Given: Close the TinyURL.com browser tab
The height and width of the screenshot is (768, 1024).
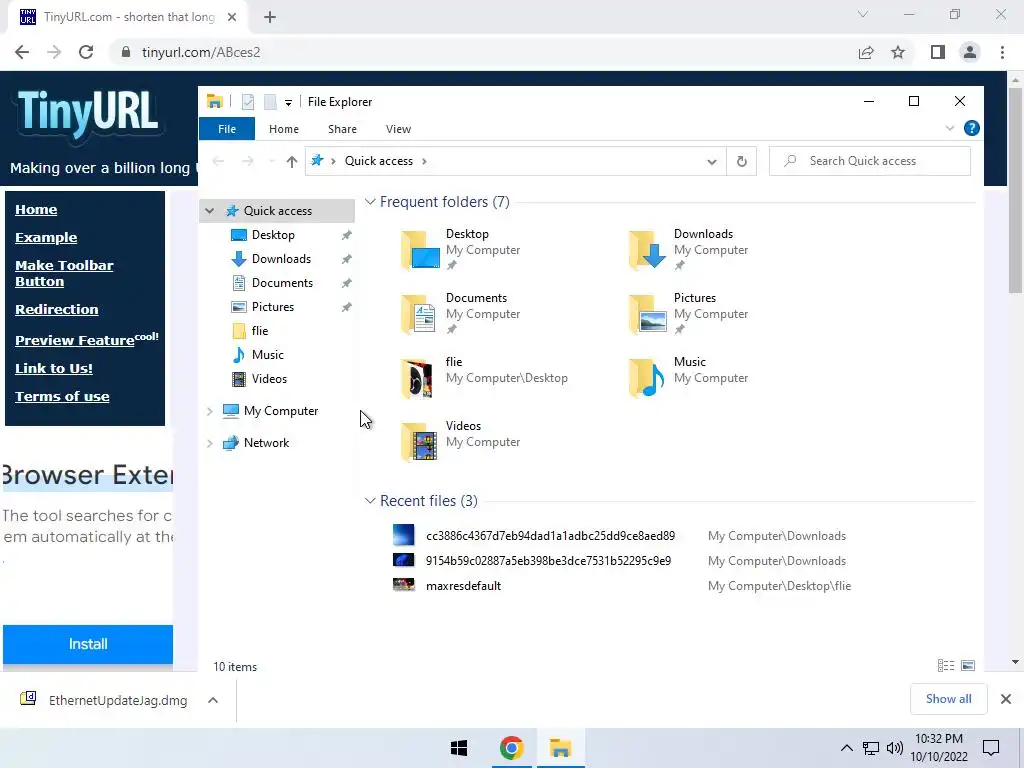Looking at the screenshot, I should tap(232, 18).
